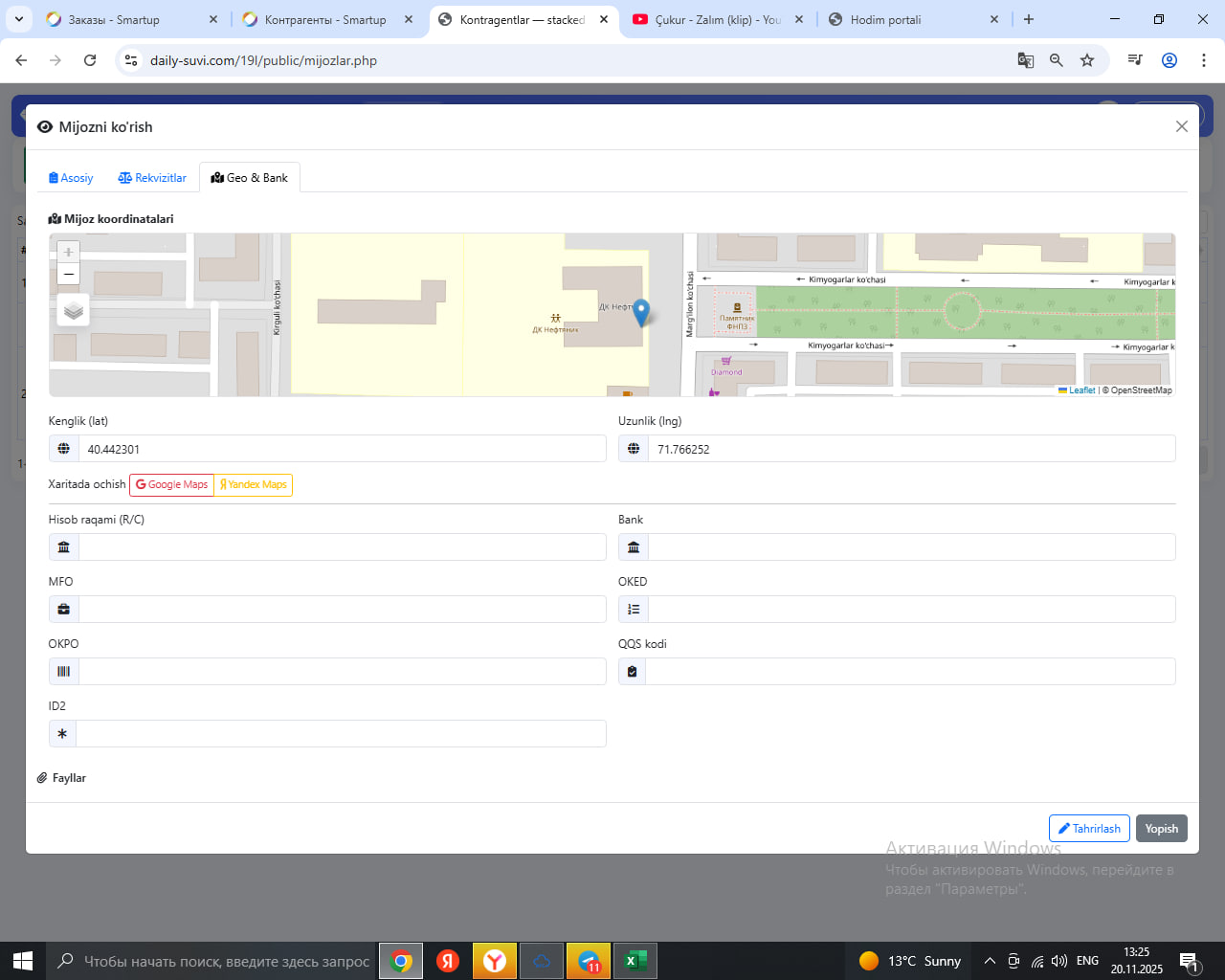This screenshot has height=980, width=1225.
Task: Click the Hisob raqami input field
Action: coord(342,547)
